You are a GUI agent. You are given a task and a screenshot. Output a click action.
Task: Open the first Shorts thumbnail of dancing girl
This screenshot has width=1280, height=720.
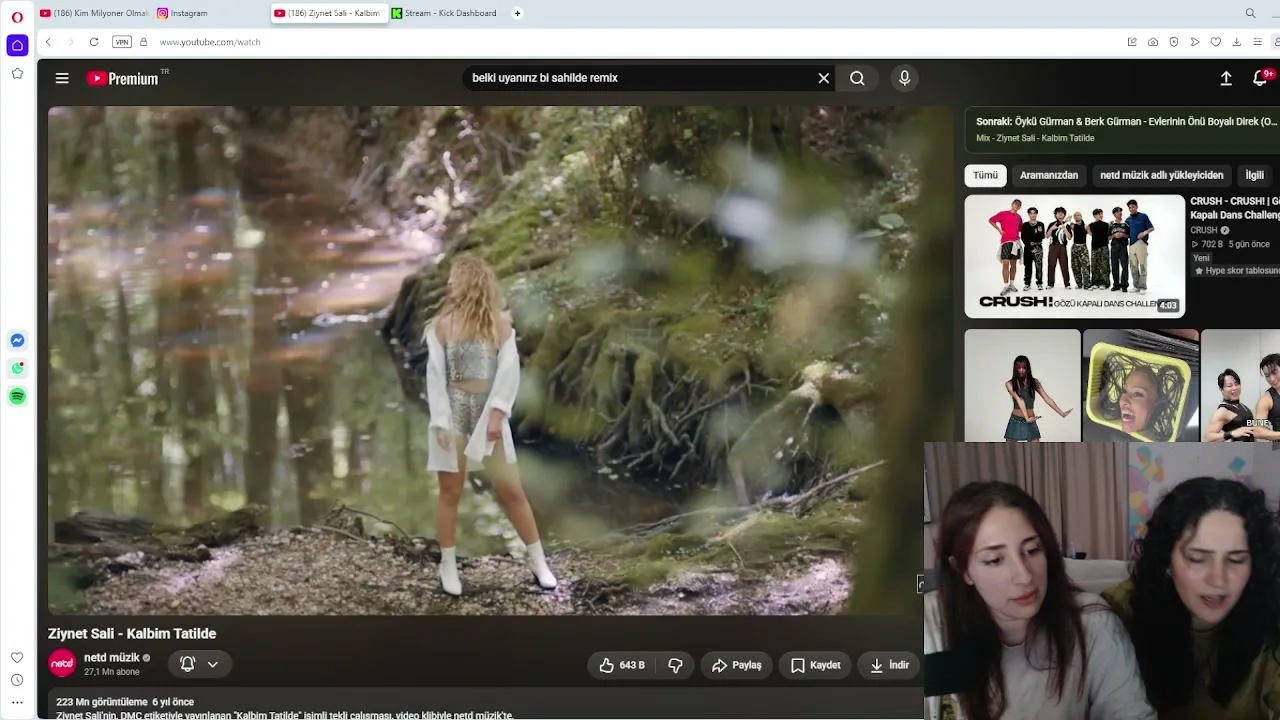tap(1022, 386)
